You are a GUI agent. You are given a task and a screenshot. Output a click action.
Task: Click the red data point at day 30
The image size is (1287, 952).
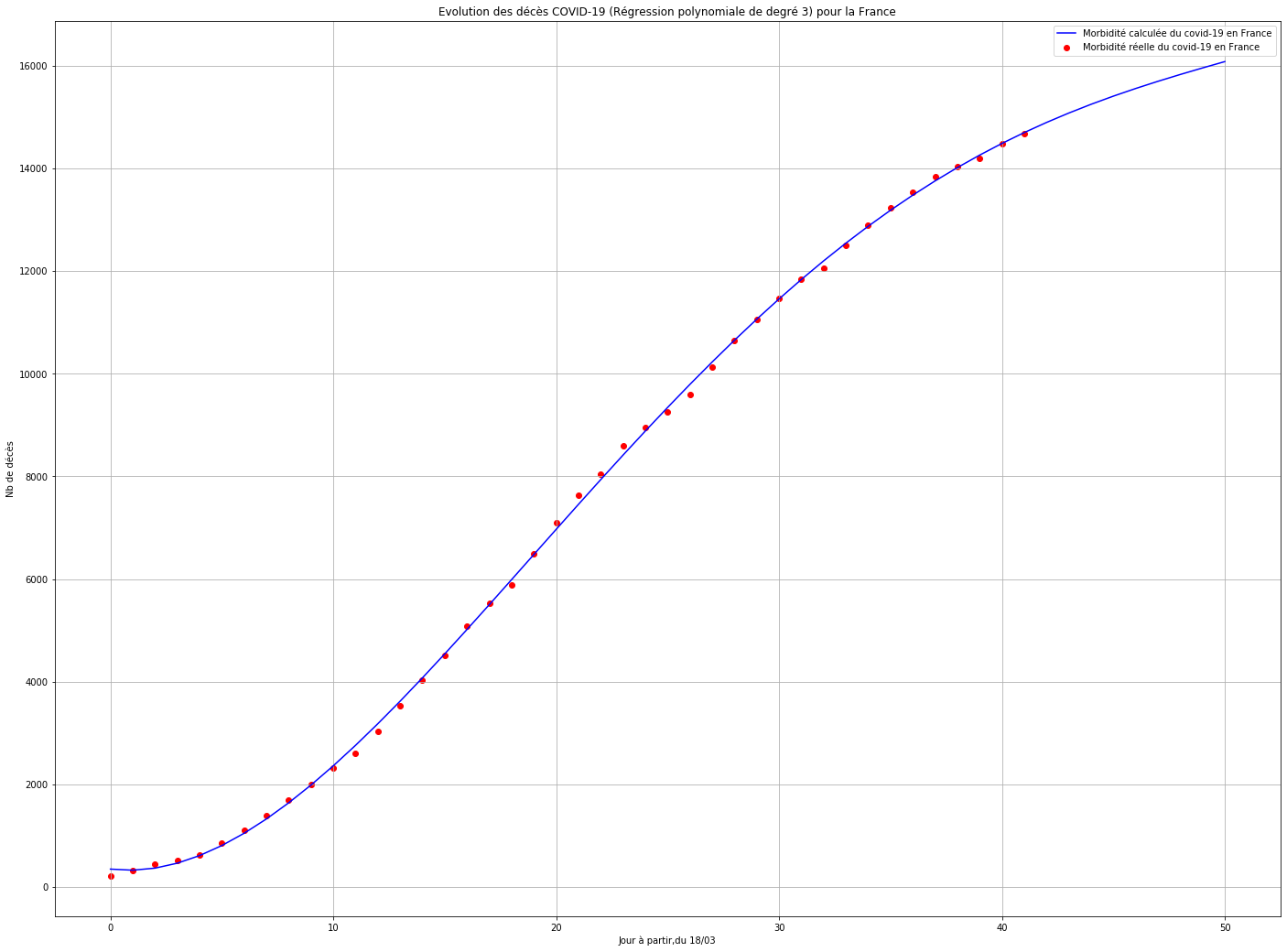click(x=779, y=298)
